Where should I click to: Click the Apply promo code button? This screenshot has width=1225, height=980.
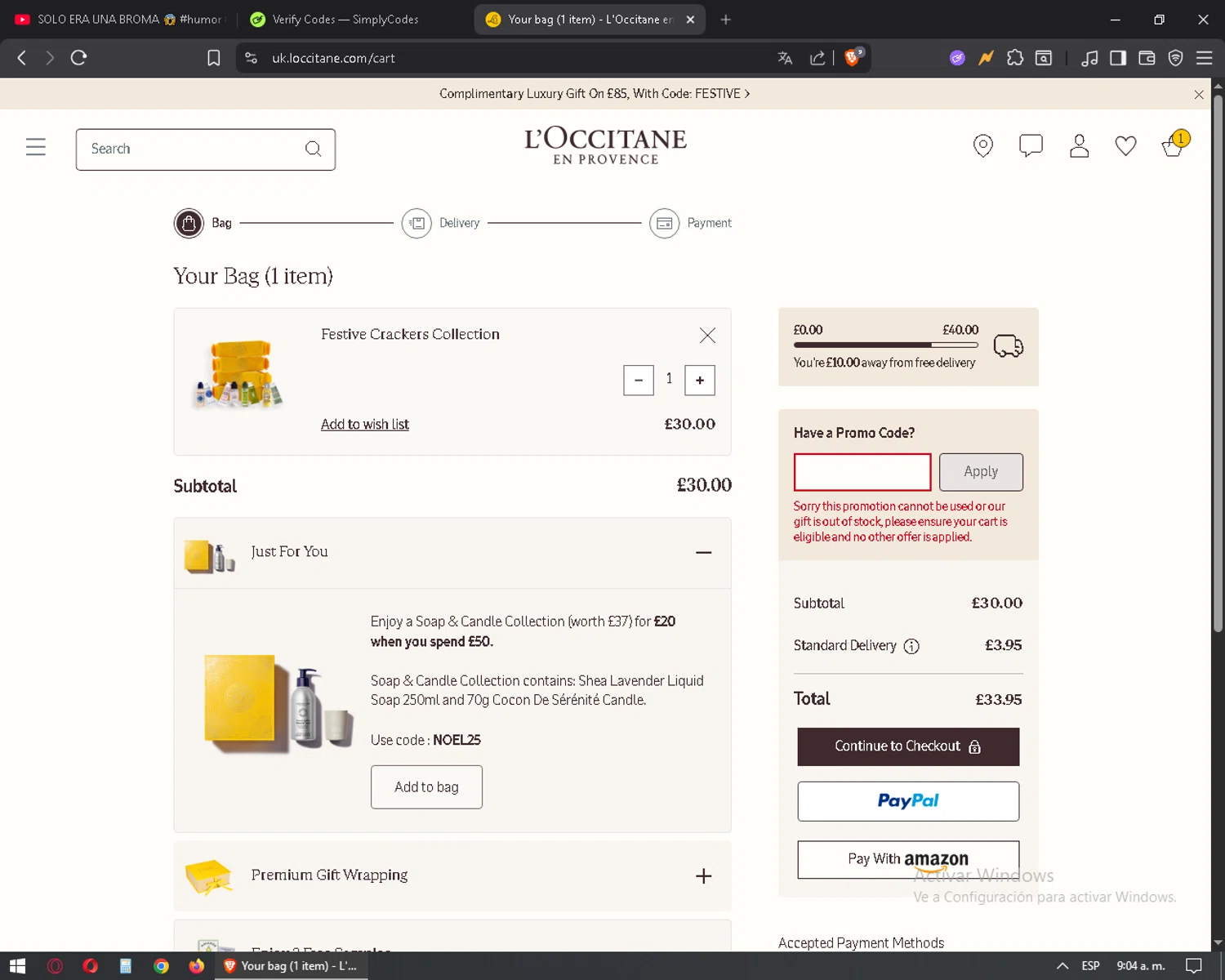click(x=981, y=472)
